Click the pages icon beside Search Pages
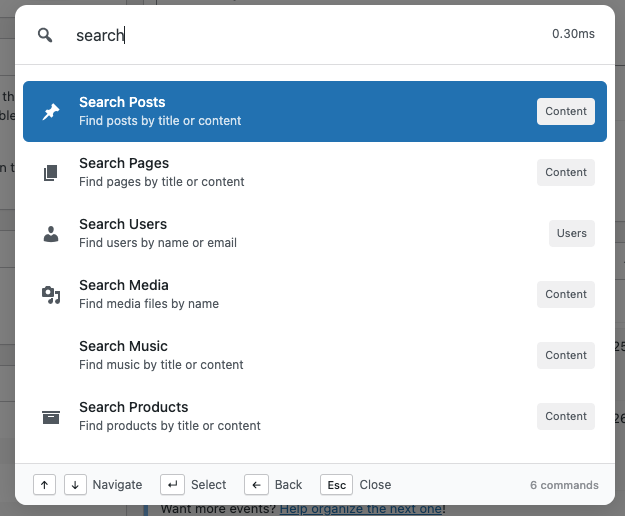625x516 pixels. (x=51, y=173)
